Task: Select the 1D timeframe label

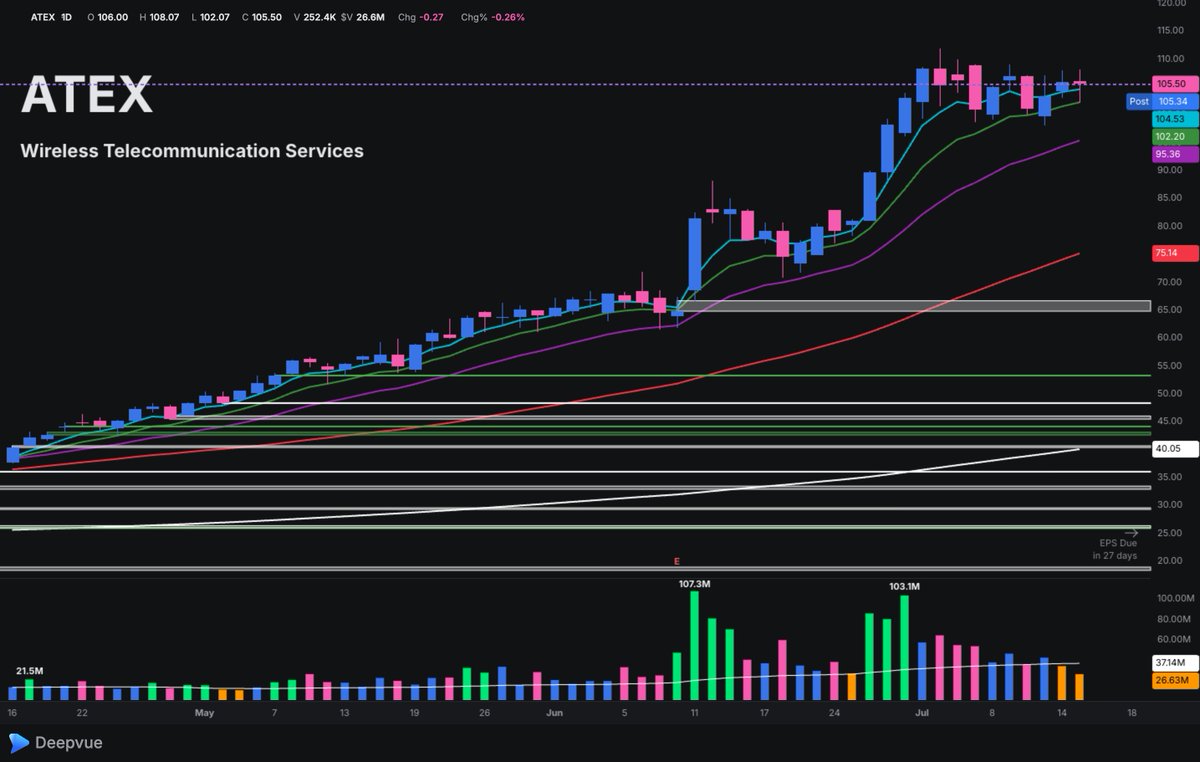Action: [66, 17]
